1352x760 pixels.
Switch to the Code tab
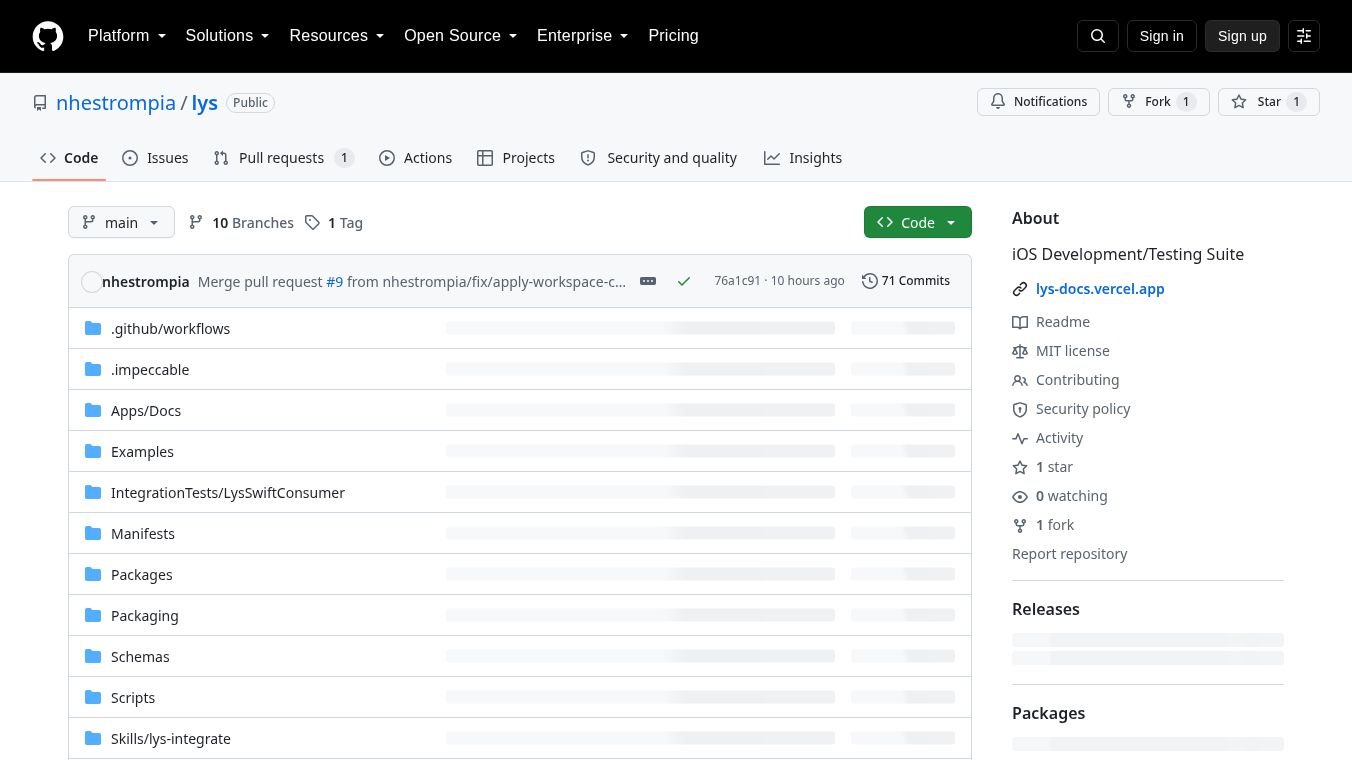[69, 158]
